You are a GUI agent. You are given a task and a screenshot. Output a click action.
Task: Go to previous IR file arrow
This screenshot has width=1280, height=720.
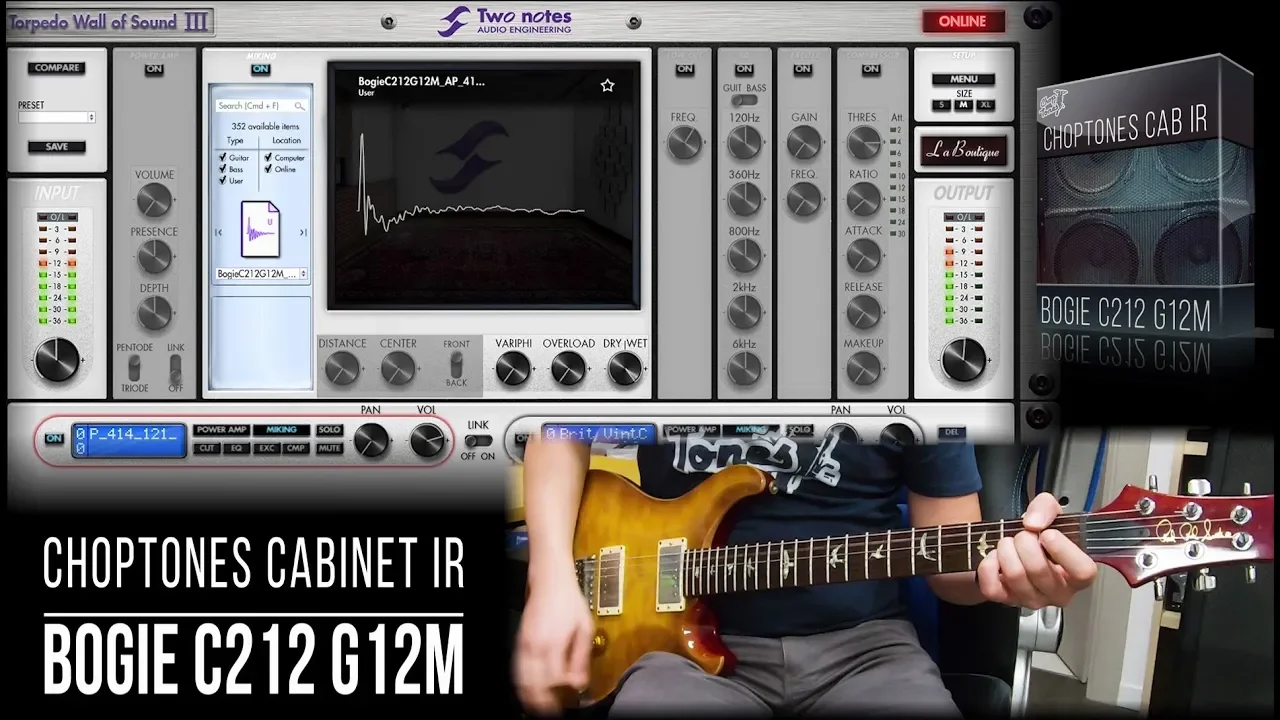[219, 232]
